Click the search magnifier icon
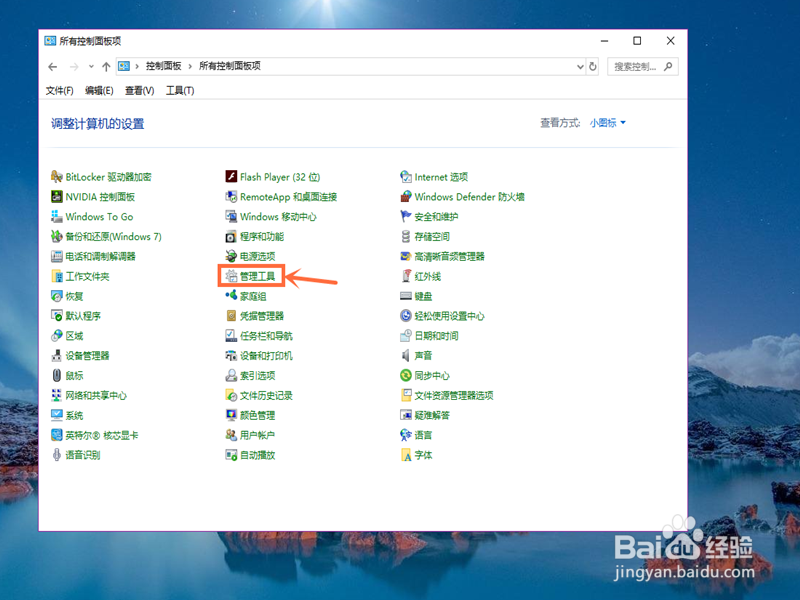The image size is (800, 600). tap(668, 66)
